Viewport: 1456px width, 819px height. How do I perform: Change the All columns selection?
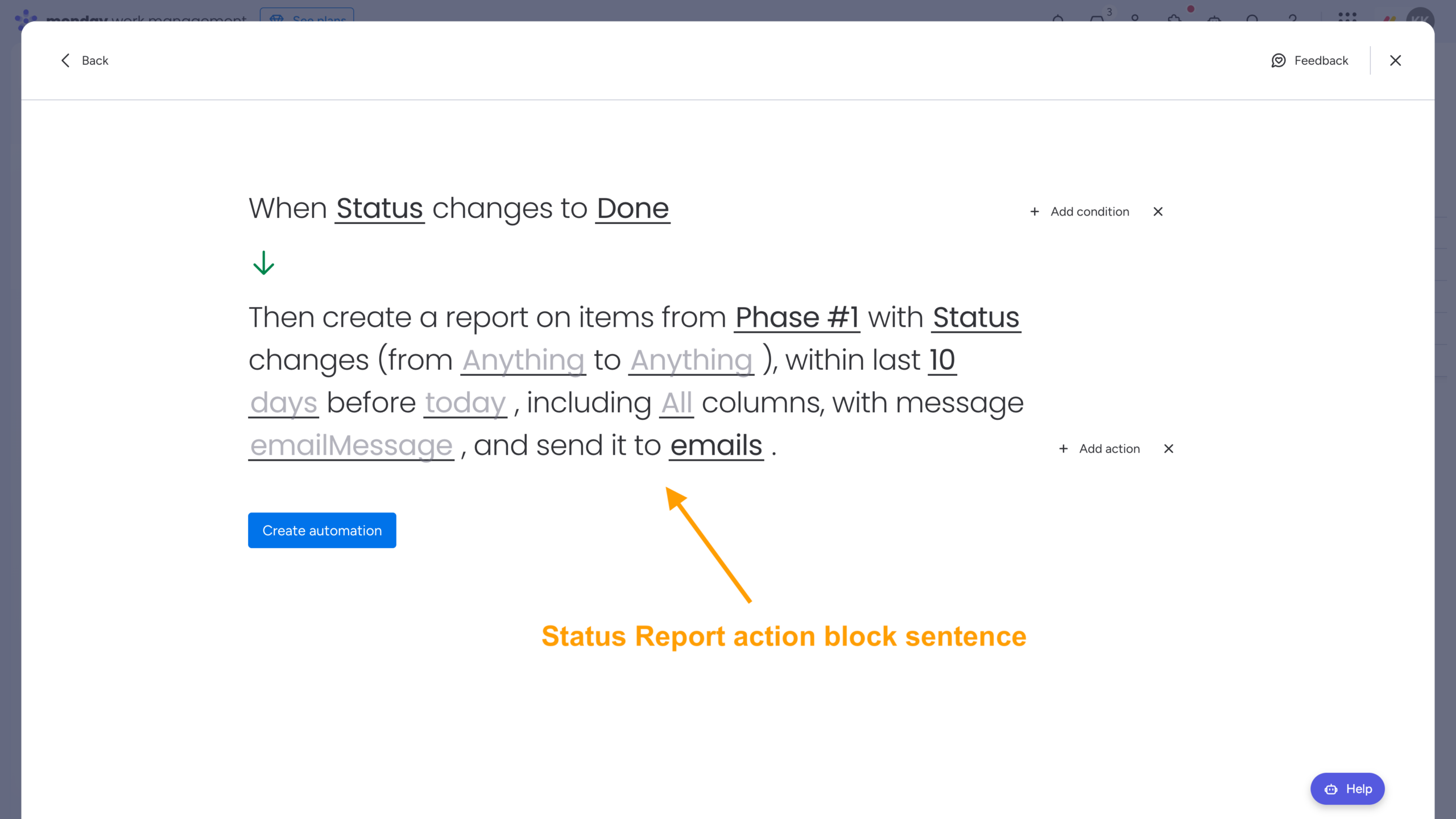(x=676, y=403)
